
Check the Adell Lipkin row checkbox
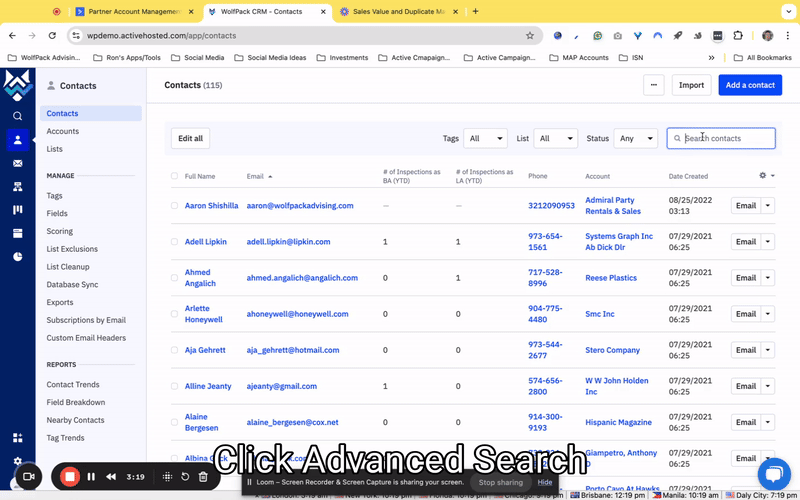coord(174,242)
